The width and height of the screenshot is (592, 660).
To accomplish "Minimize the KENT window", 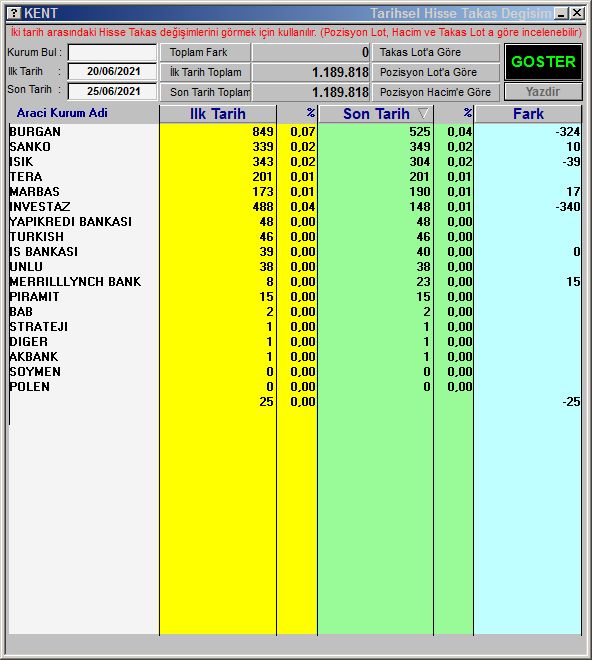I will coord(561,13).
